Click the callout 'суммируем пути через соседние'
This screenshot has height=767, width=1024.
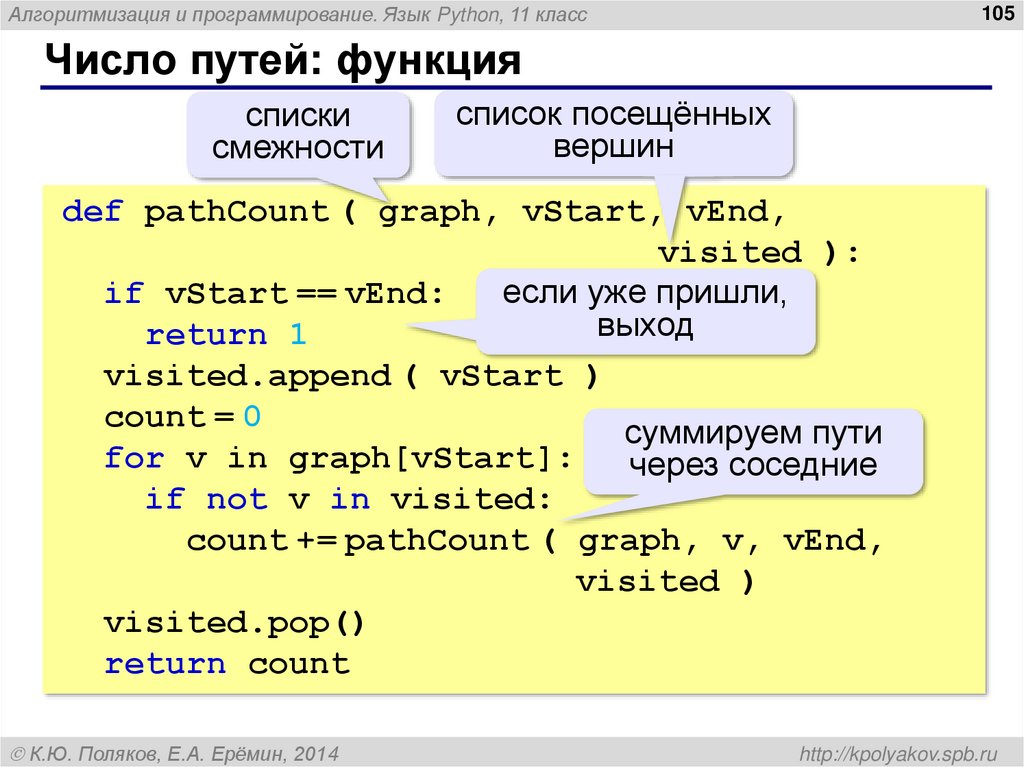753,450
